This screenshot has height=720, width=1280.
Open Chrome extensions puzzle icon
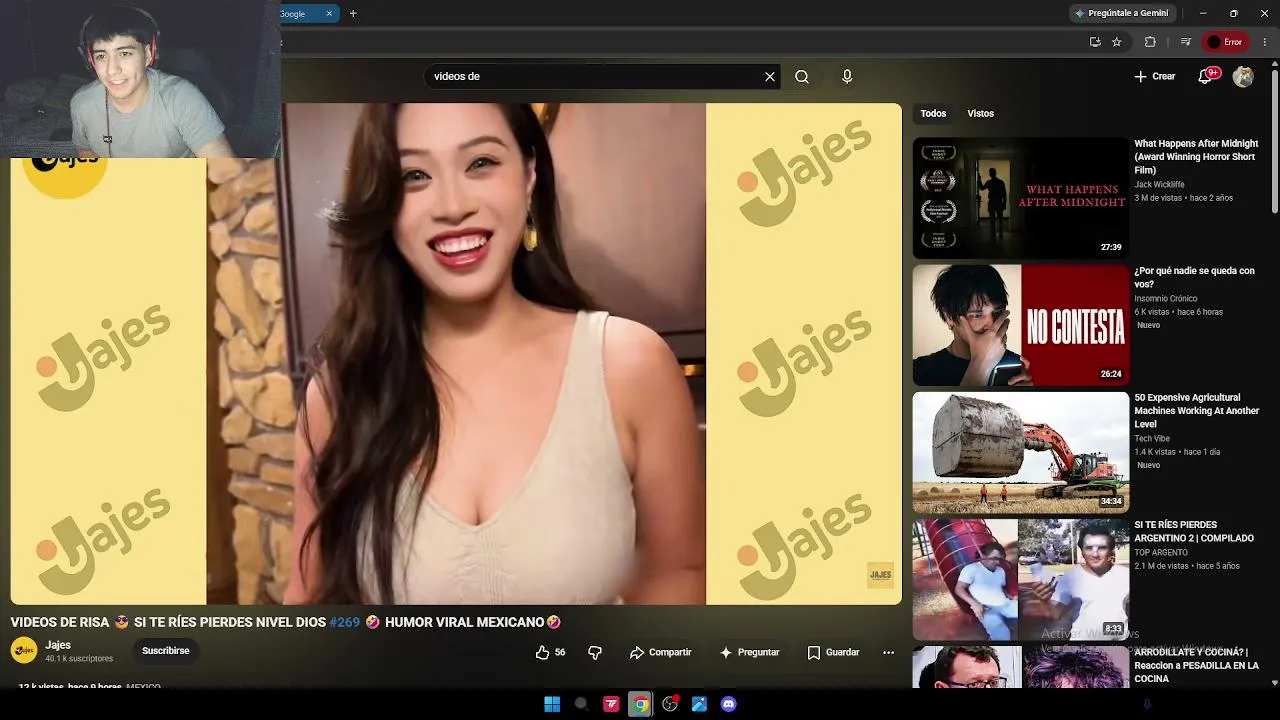(x=1150, y=42)
